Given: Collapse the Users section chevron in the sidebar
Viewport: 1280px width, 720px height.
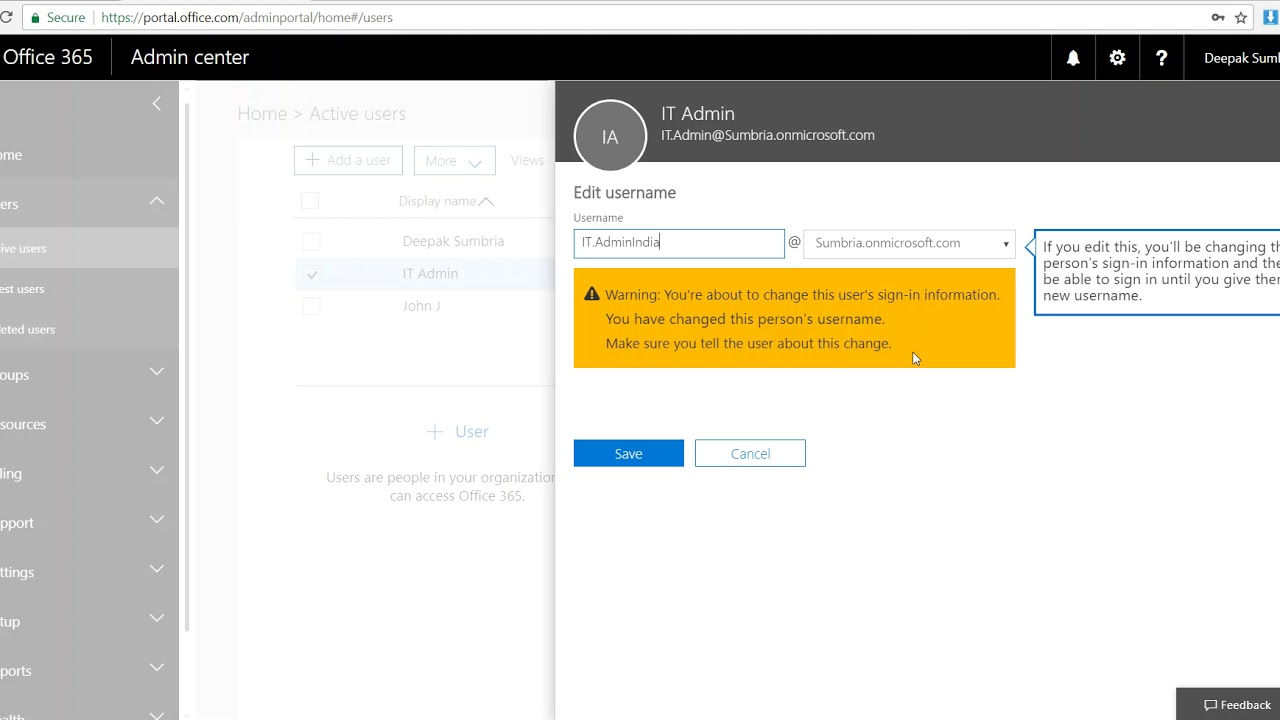Looking at the screenshot, I should click(157, 201).
